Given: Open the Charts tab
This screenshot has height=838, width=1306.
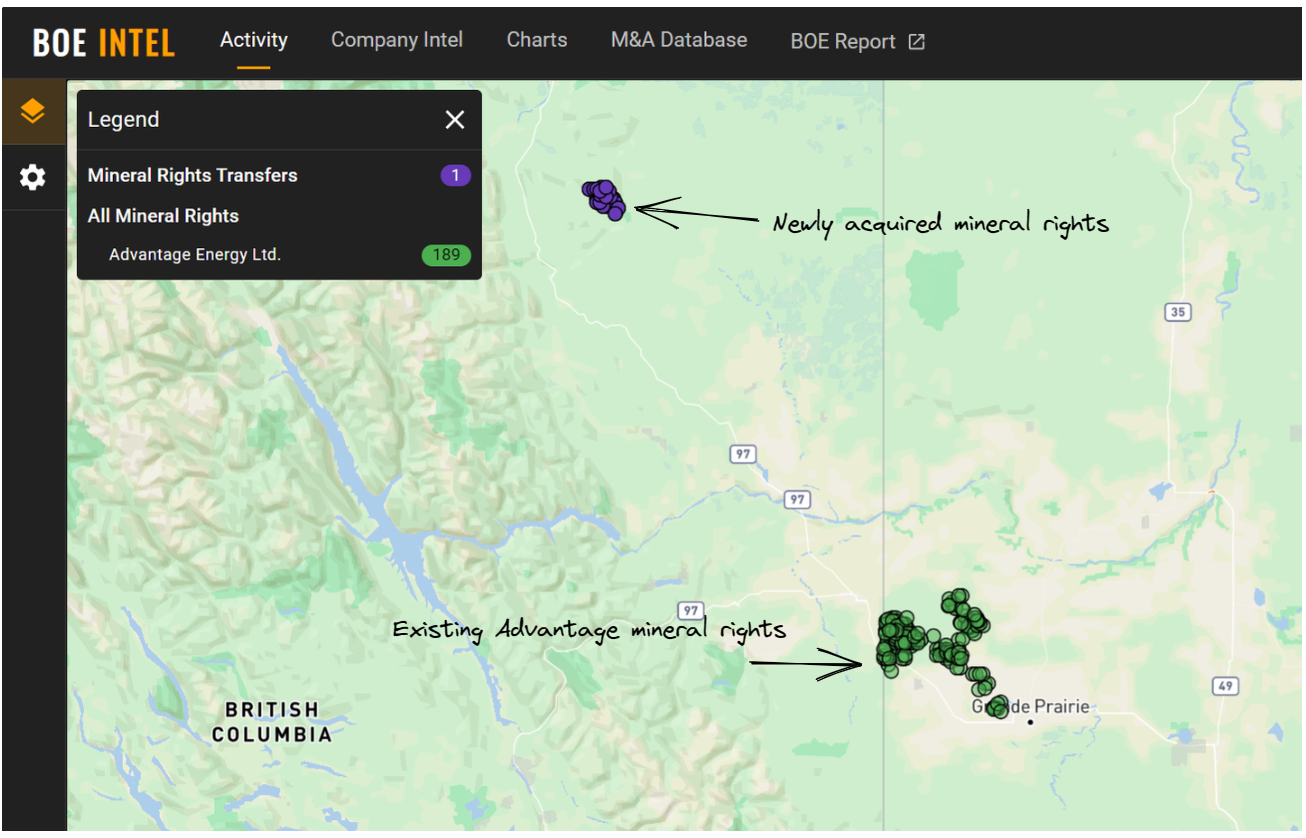Looking at the screenshot, I should 537,40.
